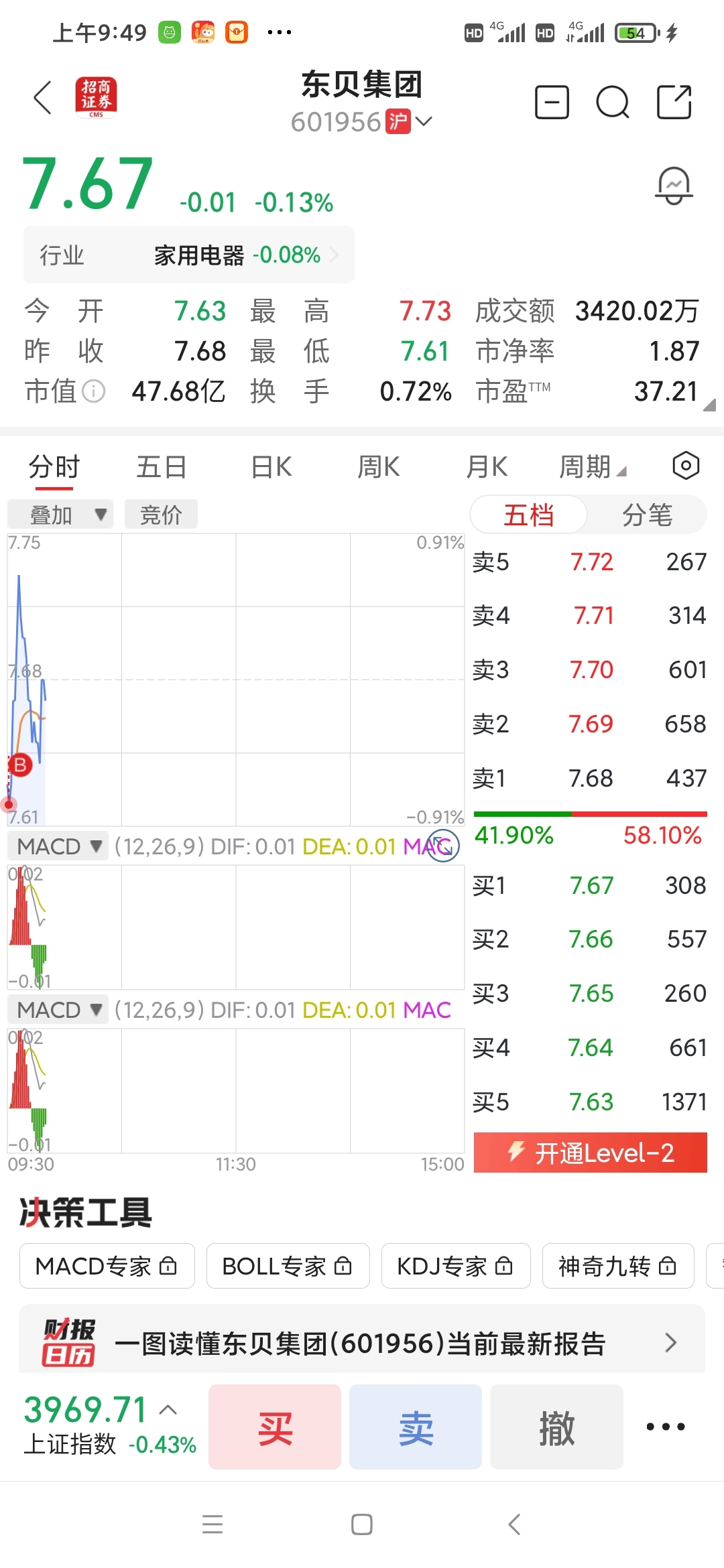Switch to the 五日 tab
The image size is (724, 1568).
162,466
